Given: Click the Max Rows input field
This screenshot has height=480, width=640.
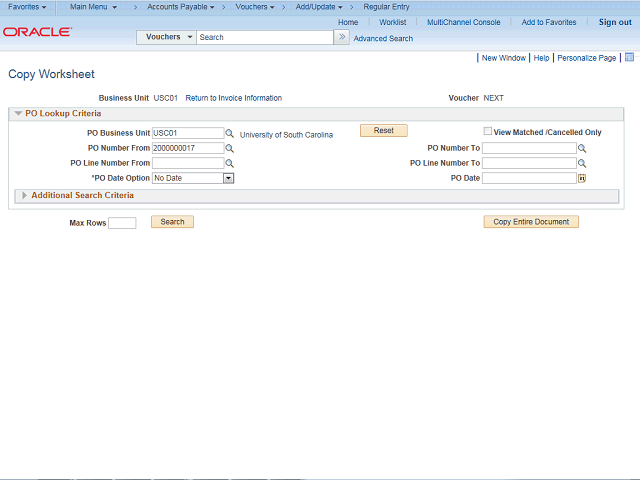Looking at the screenshot, I should click(122, 223).
